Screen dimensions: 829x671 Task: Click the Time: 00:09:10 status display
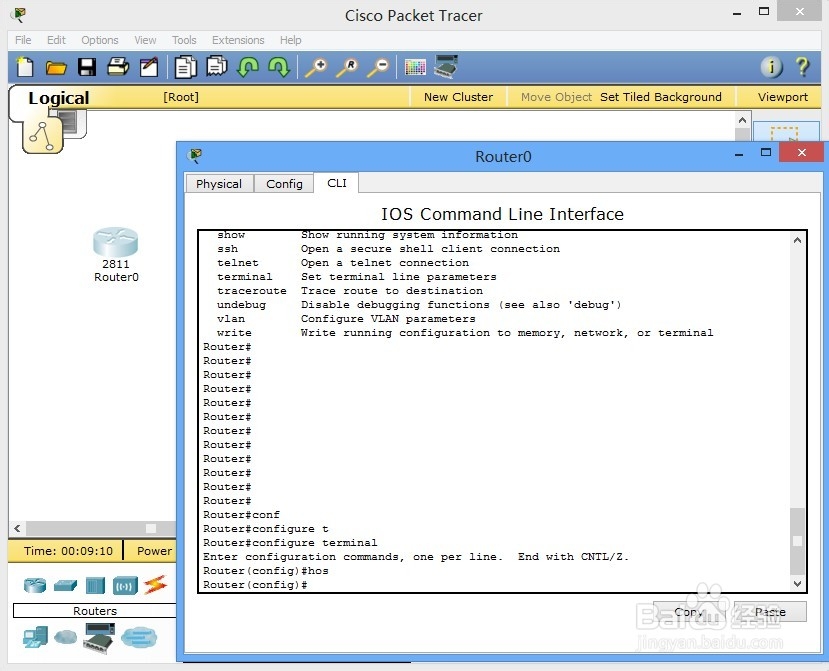pos(68,551)
